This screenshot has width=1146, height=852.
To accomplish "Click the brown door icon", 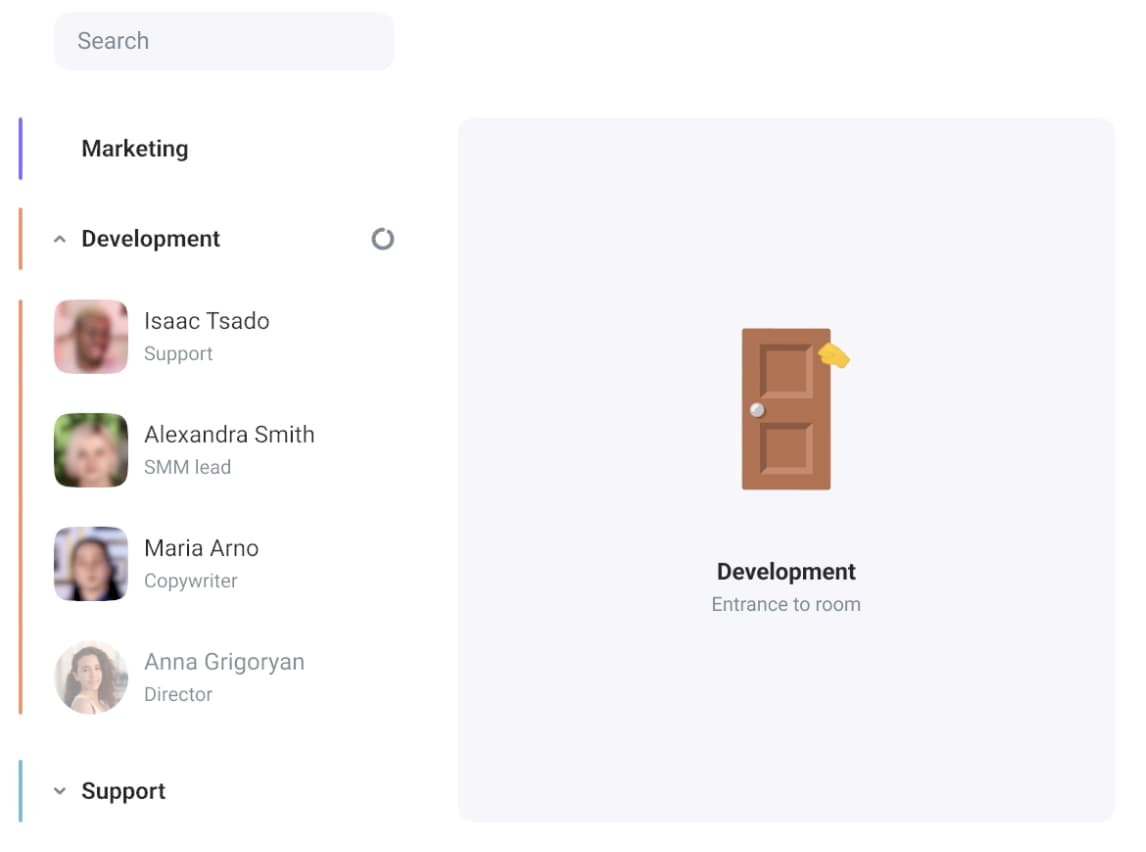I will pos(786,408).
